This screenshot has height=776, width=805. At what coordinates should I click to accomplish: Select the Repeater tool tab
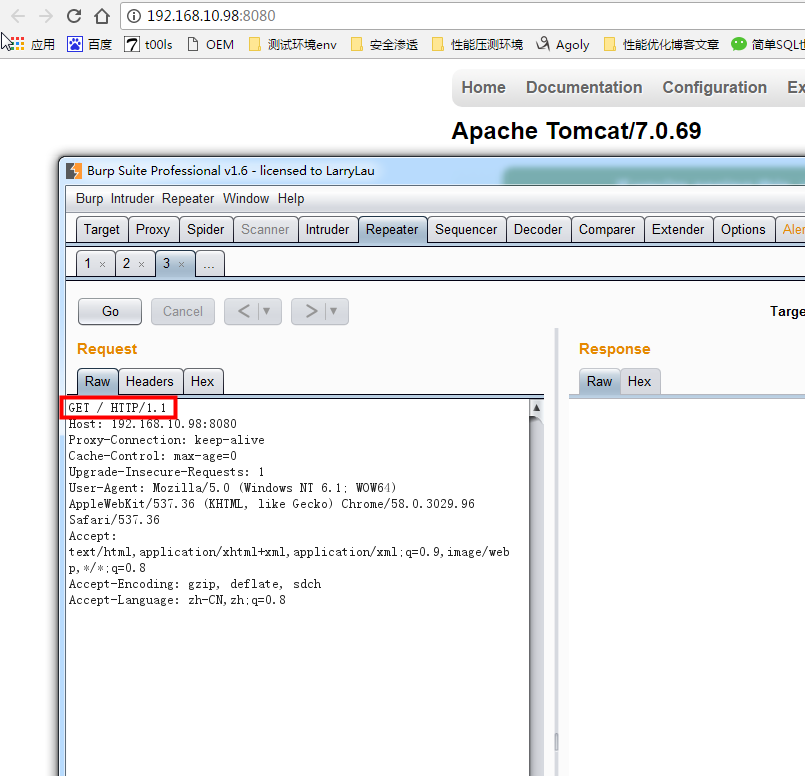[x=392, y=229]
